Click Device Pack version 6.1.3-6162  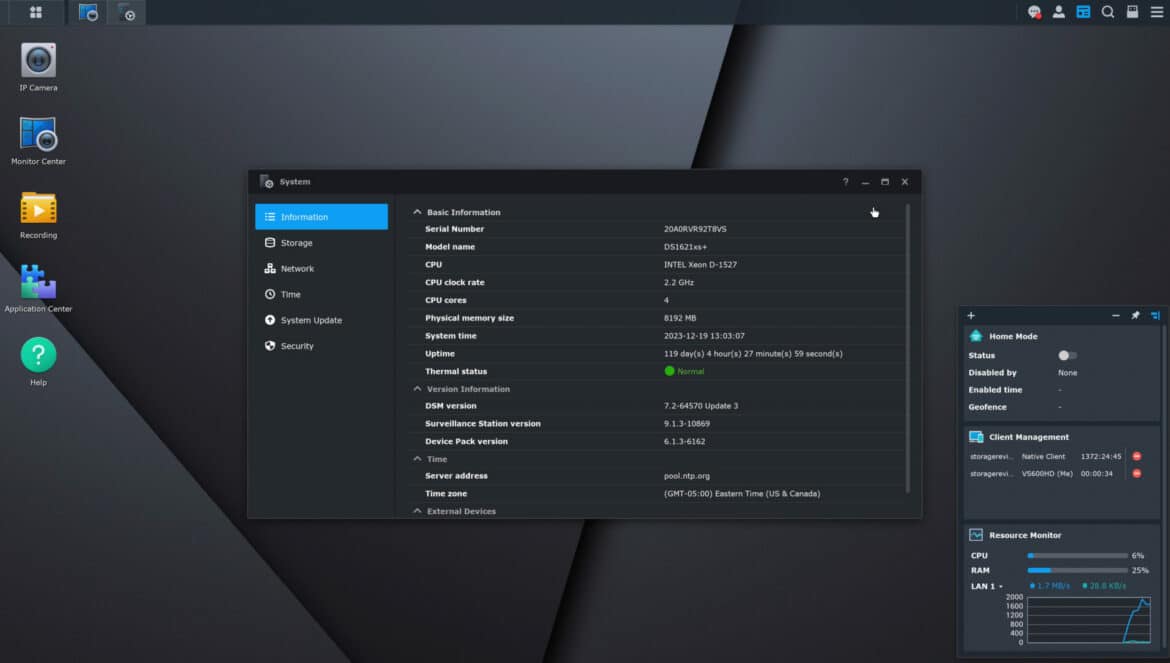pos(684,442)
